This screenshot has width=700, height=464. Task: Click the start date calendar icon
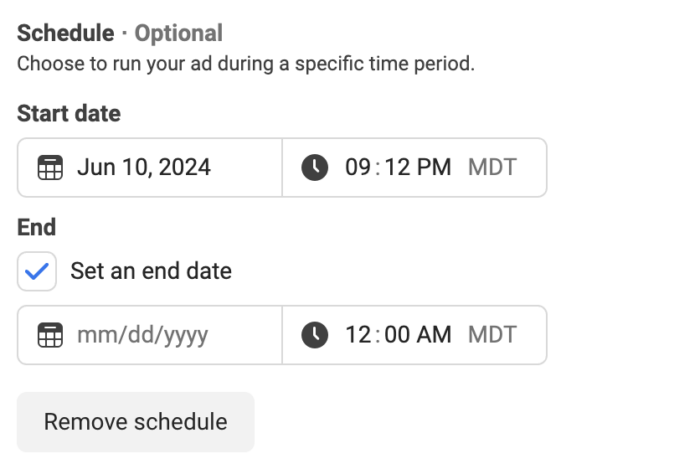tap(50, 167)
